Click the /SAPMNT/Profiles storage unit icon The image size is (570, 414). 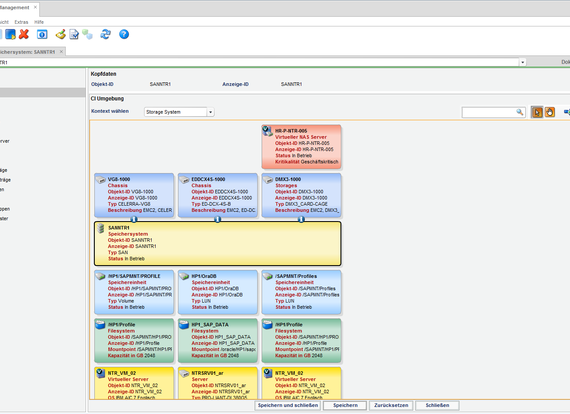tap(268, 276)
